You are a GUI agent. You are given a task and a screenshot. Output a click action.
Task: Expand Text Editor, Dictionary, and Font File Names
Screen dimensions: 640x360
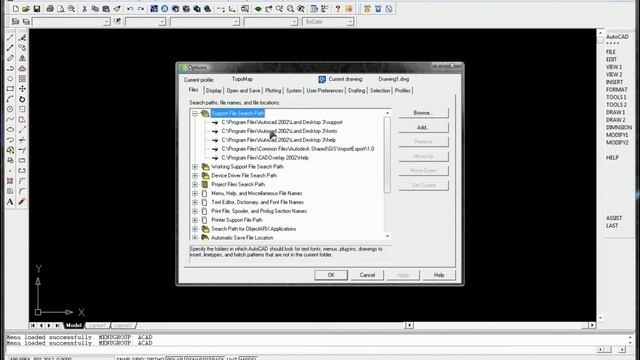click(195, 202)
